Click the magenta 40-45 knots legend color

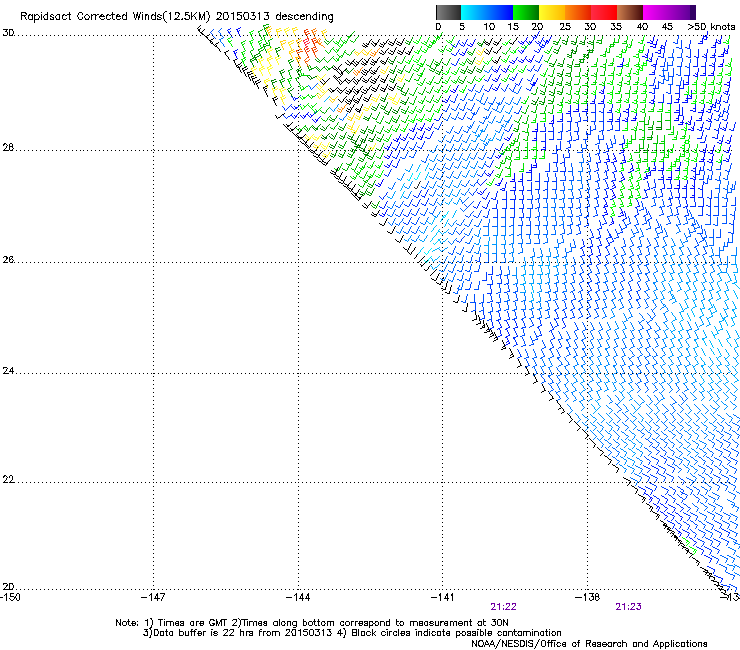click(x=656, y=12)
